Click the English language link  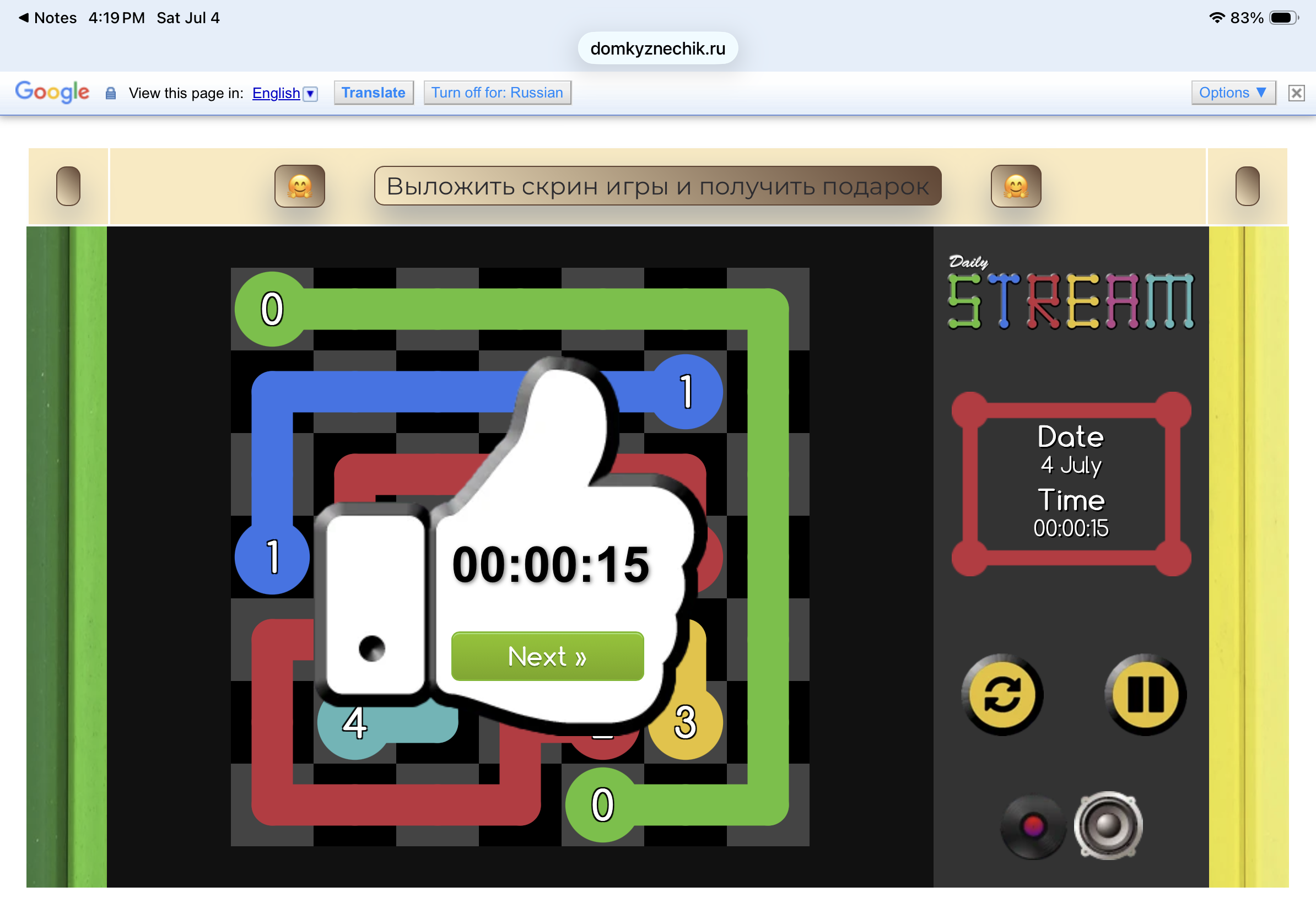click(276, 93)
